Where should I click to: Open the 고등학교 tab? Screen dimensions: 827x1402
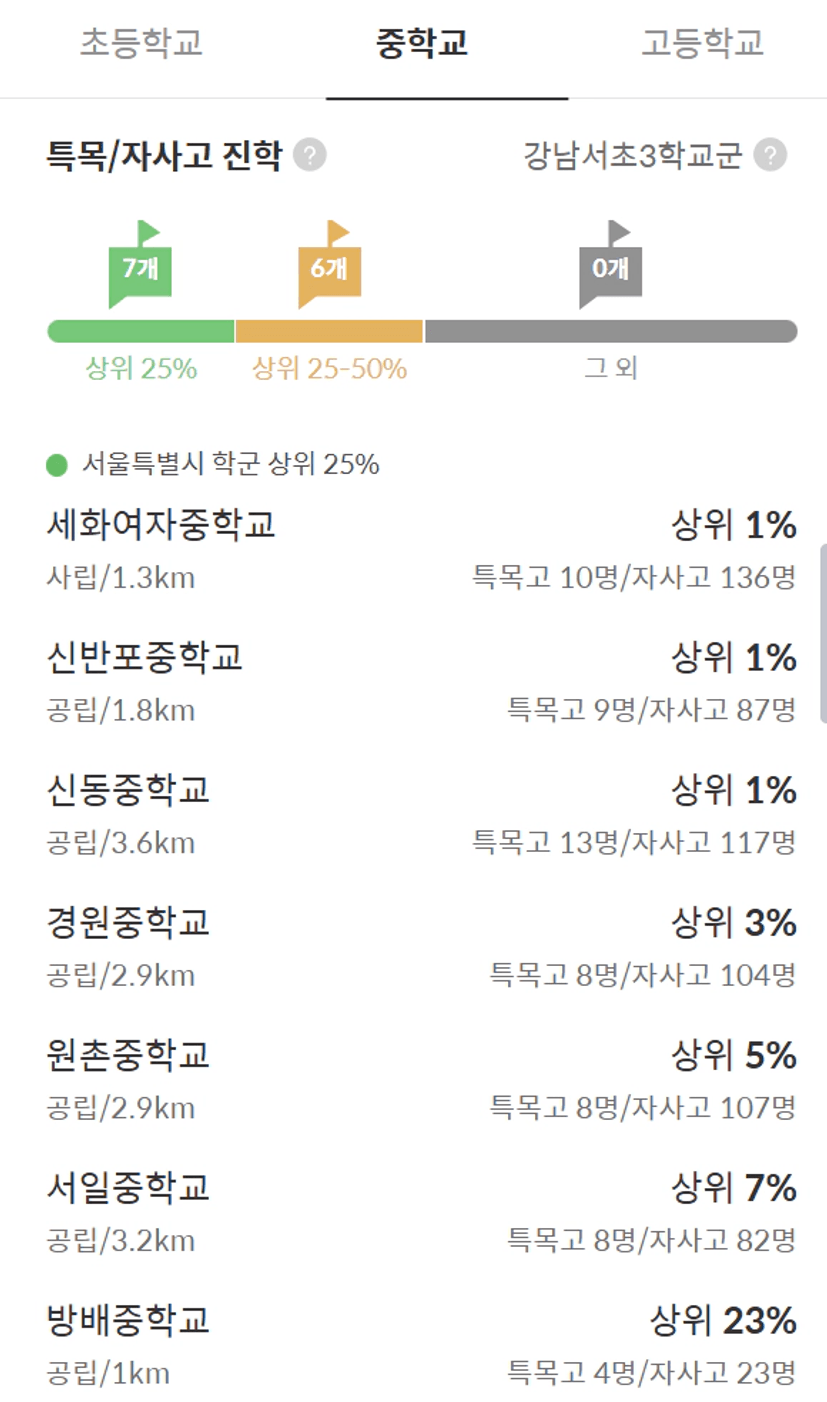point(702,44)
